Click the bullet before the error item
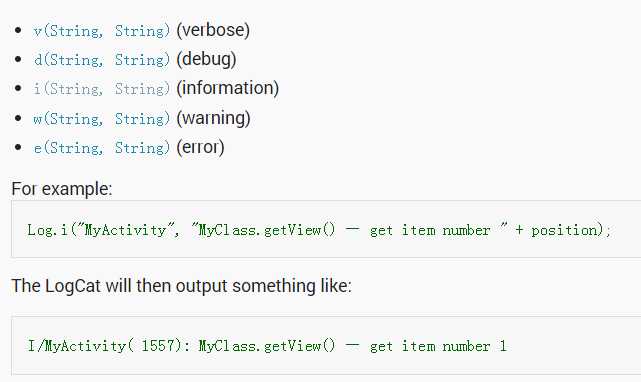641x382 pixels. tap(18, 147)
